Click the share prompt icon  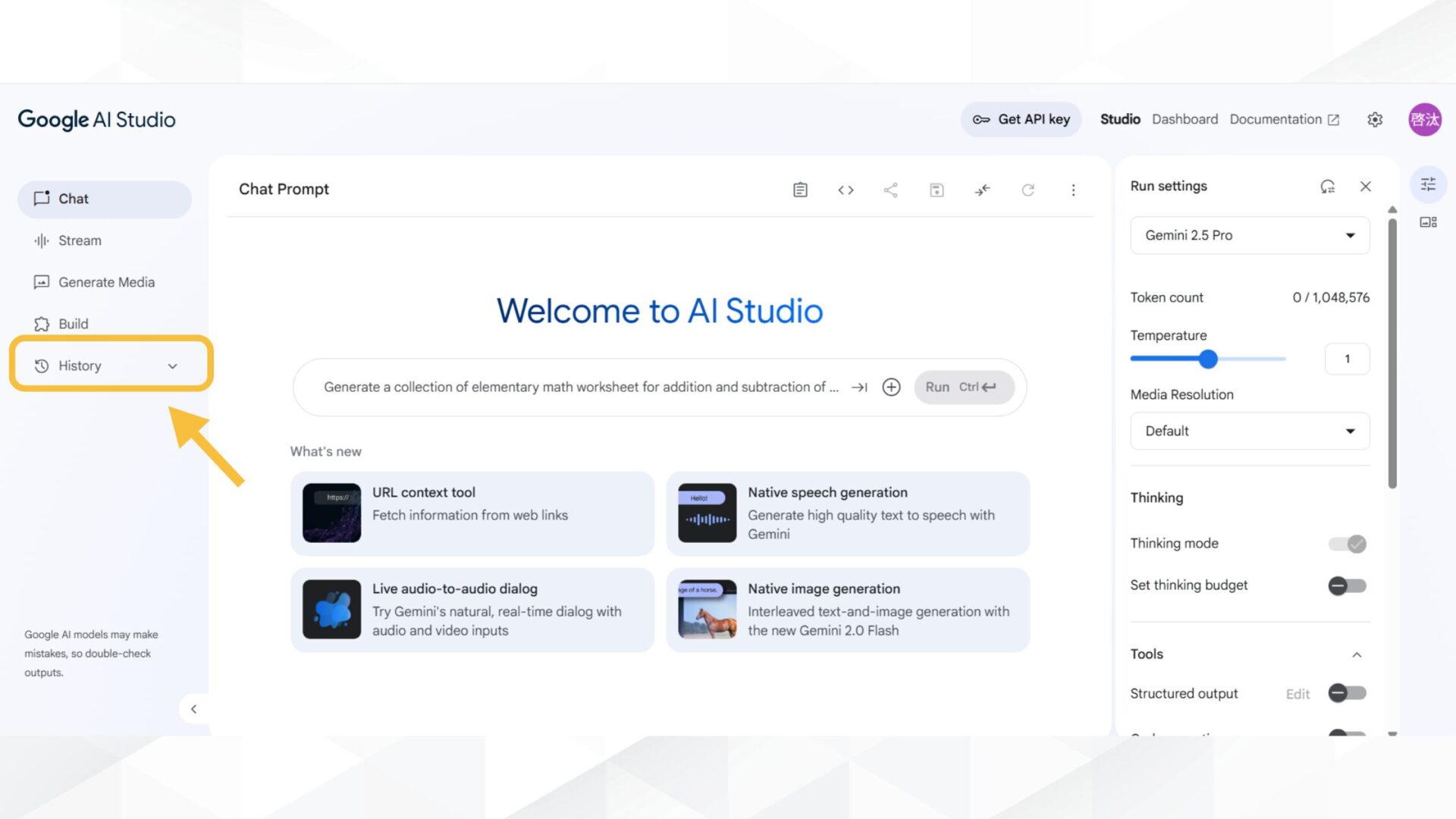click(891, 190)
